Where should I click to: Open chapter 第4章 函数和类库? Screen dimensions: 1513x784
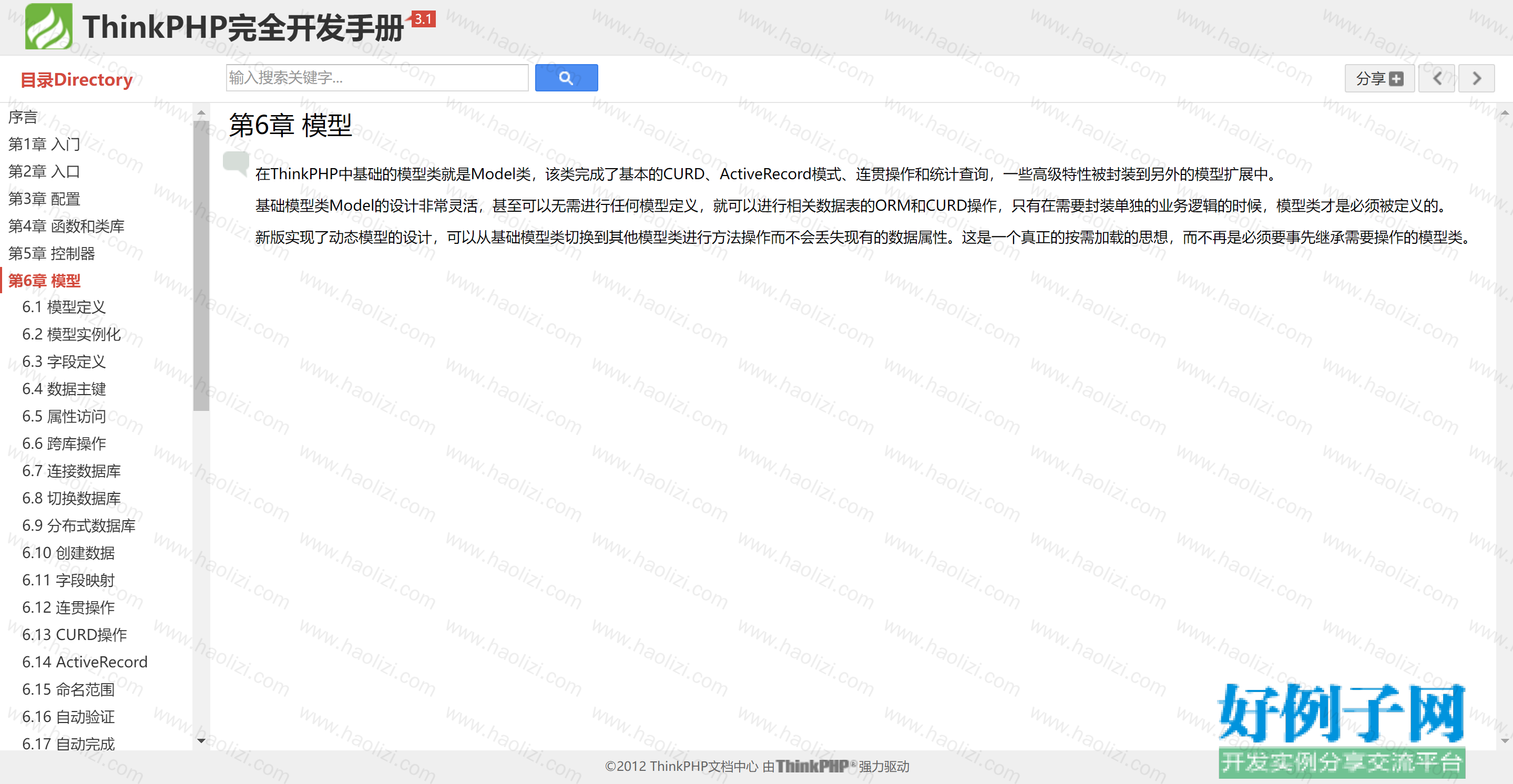[66, 226]
